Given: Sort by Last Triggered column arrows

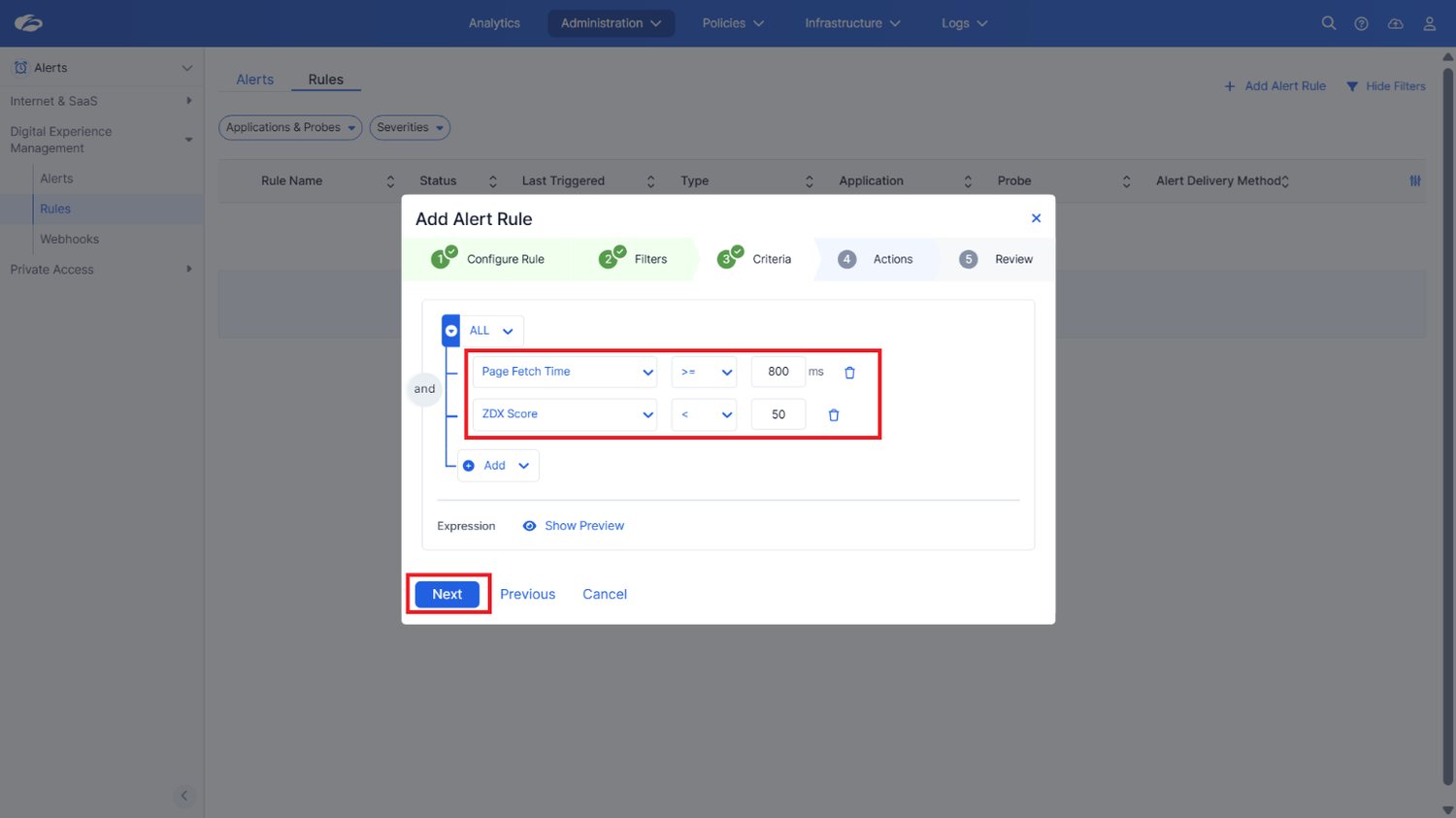Looking at the screenshot, I should pyautogui.click(x=650, y=181).
